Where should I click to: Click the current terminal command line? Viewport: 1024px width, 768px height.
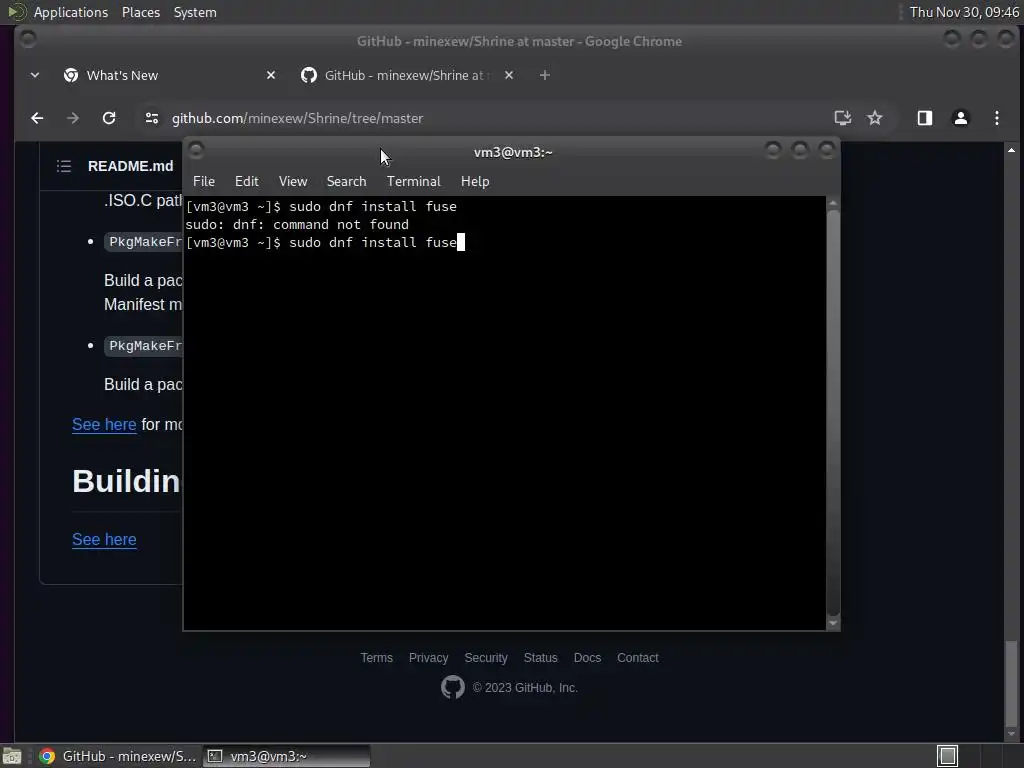pos(325,242)
